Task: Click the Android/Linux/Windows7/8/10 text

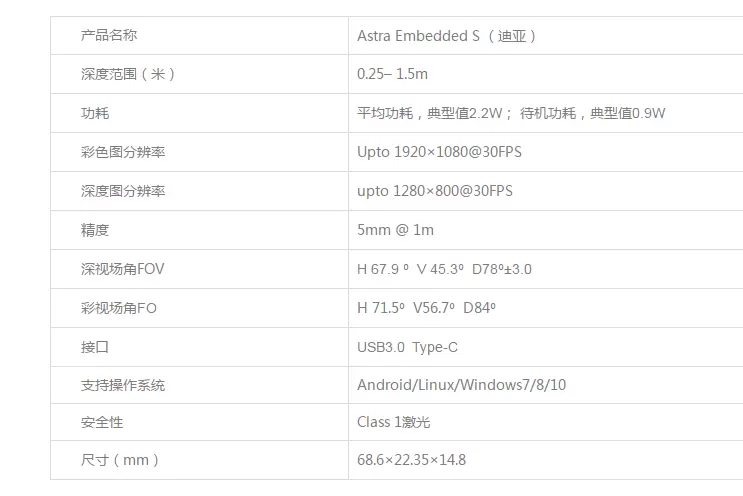Action: click(461, 385)
